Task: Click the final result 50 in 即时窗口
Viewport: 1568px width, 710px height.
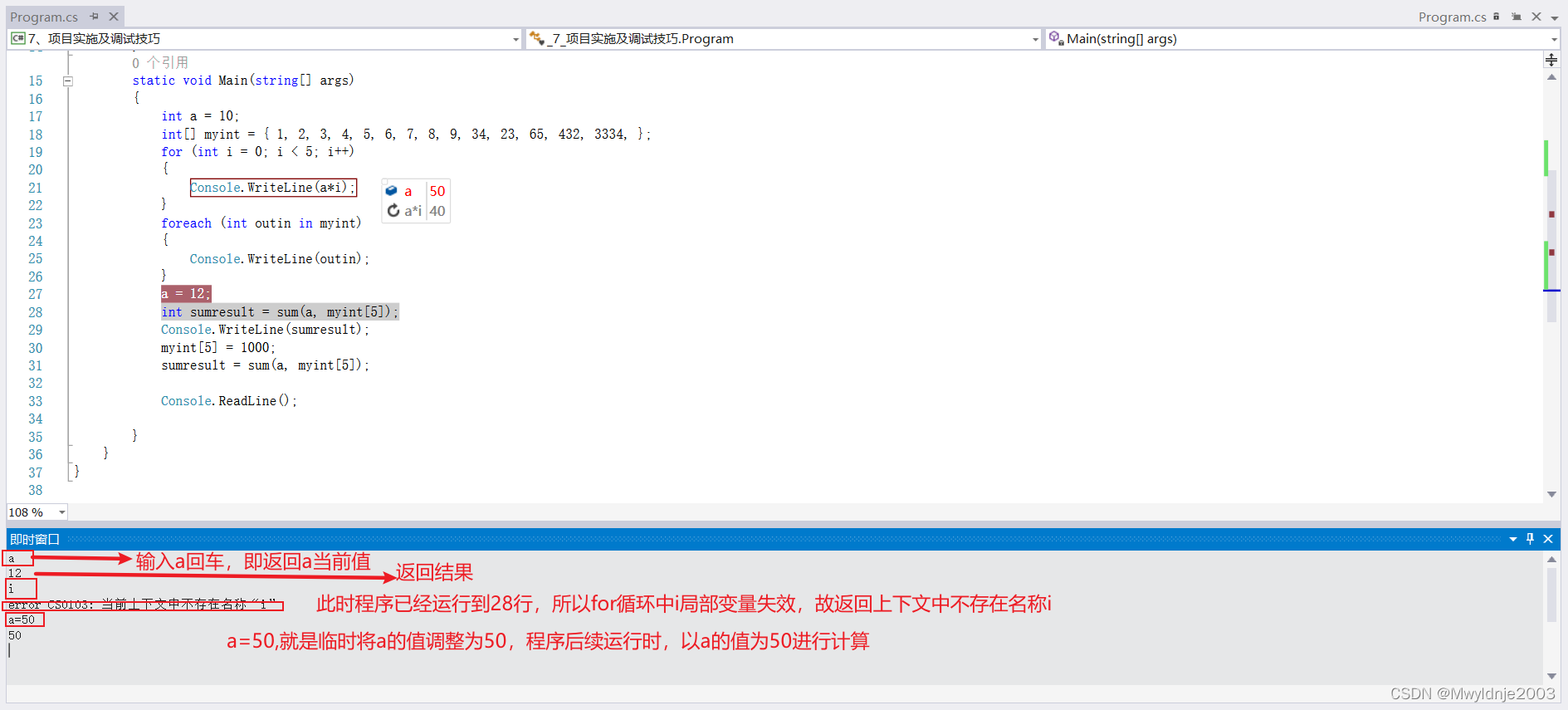Action: pos(15,636)
